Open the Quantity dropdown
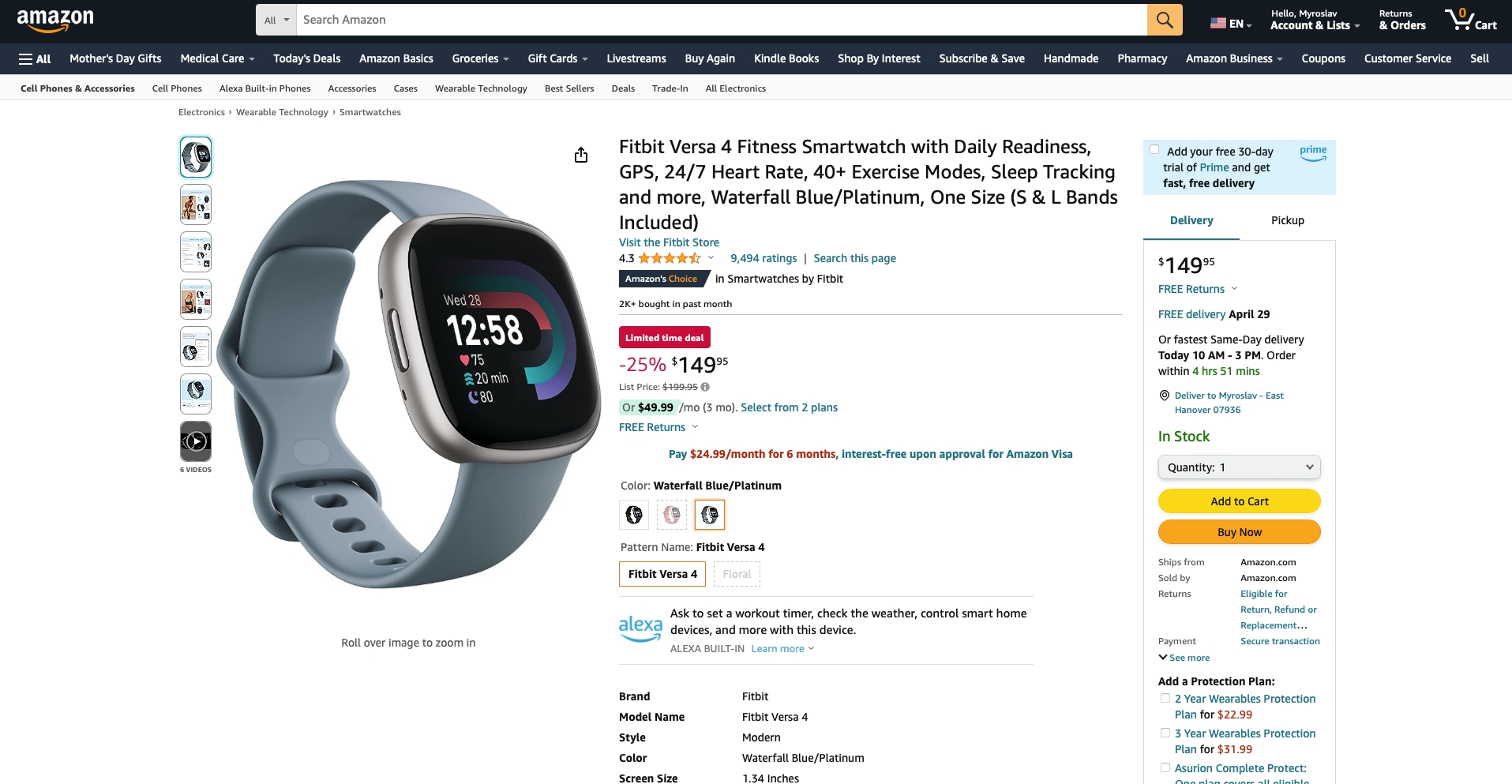This screenshot has height=784, width=1512. coord(1239,467)
